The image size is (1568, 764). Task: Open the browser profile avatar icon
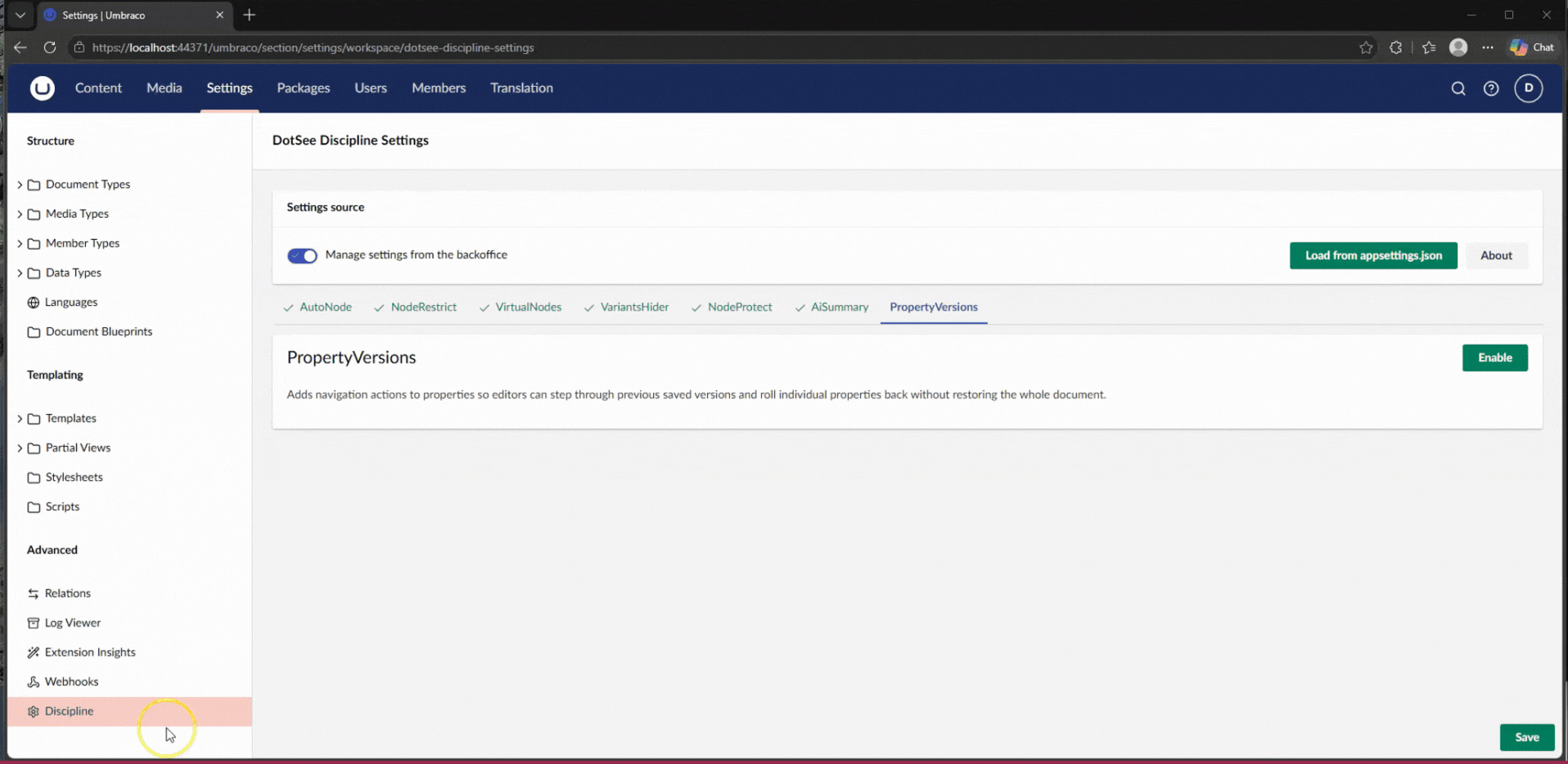[1458, 47]
